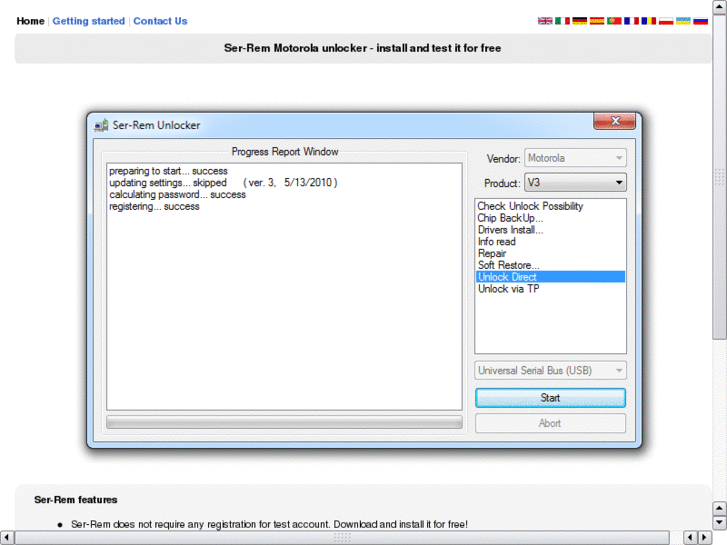Screen dimensions: 727x545
Task: Open the Universal Serial Bus (USB) dropdown
Action: [550, 371]
